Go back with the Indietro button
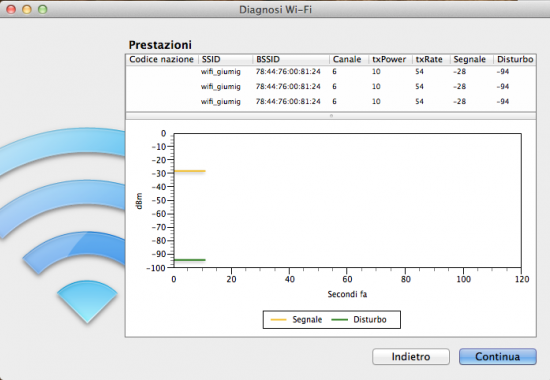The width and height of the screenshot is (550, 380). (x=411, y=356)
